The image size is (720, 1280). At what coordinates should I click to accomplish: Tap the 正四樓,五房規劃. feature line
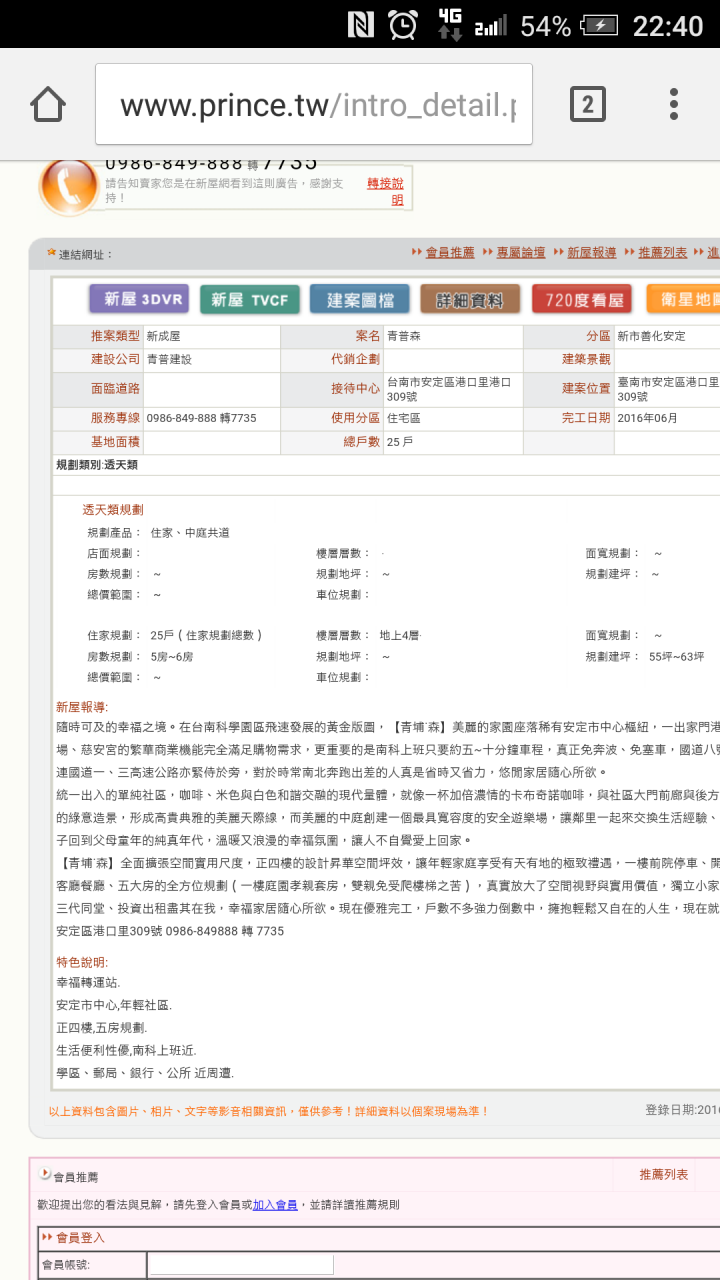[102, 1027]
